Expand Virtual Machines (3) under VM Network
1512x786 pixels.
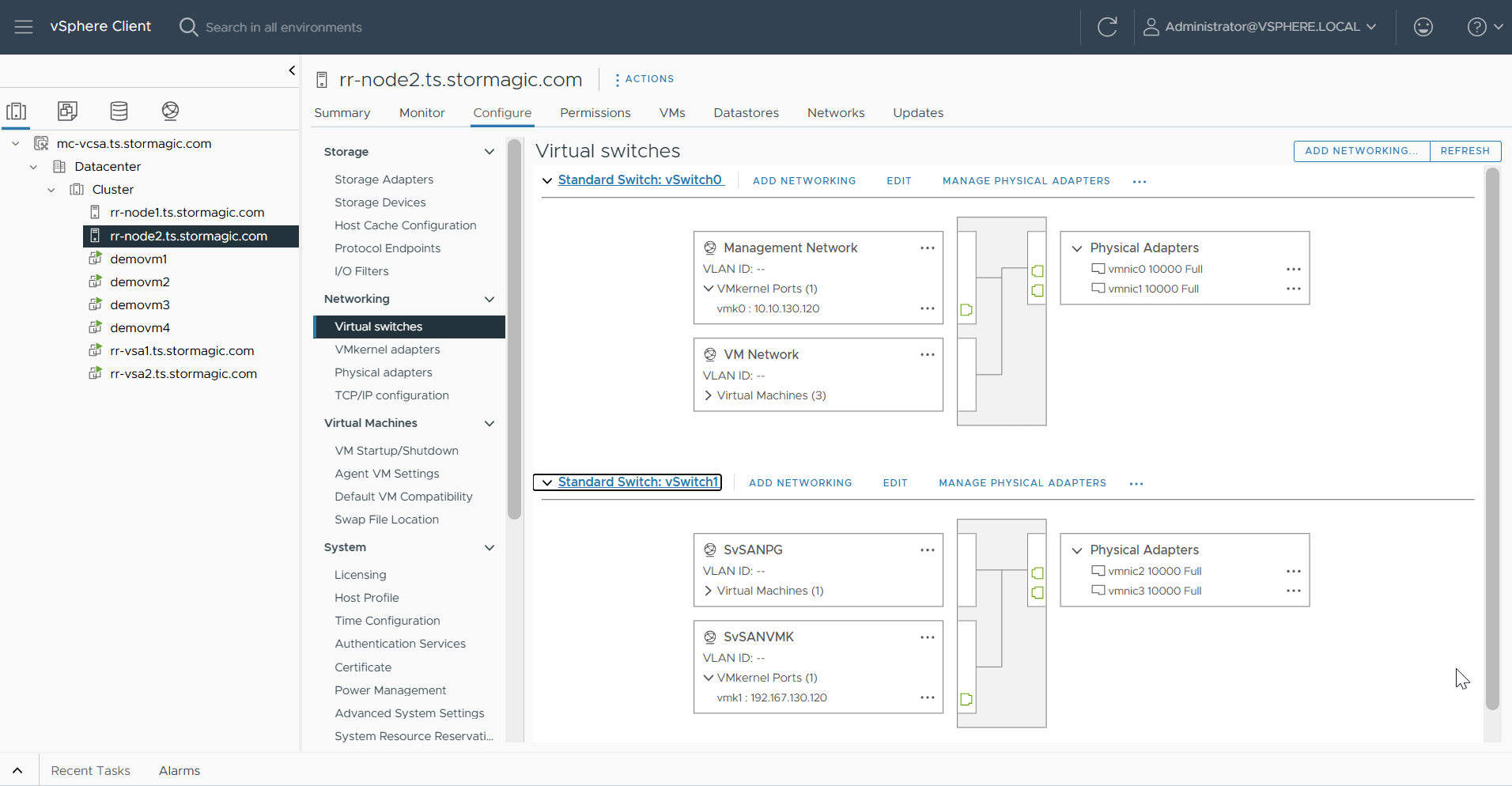(709, 395)
